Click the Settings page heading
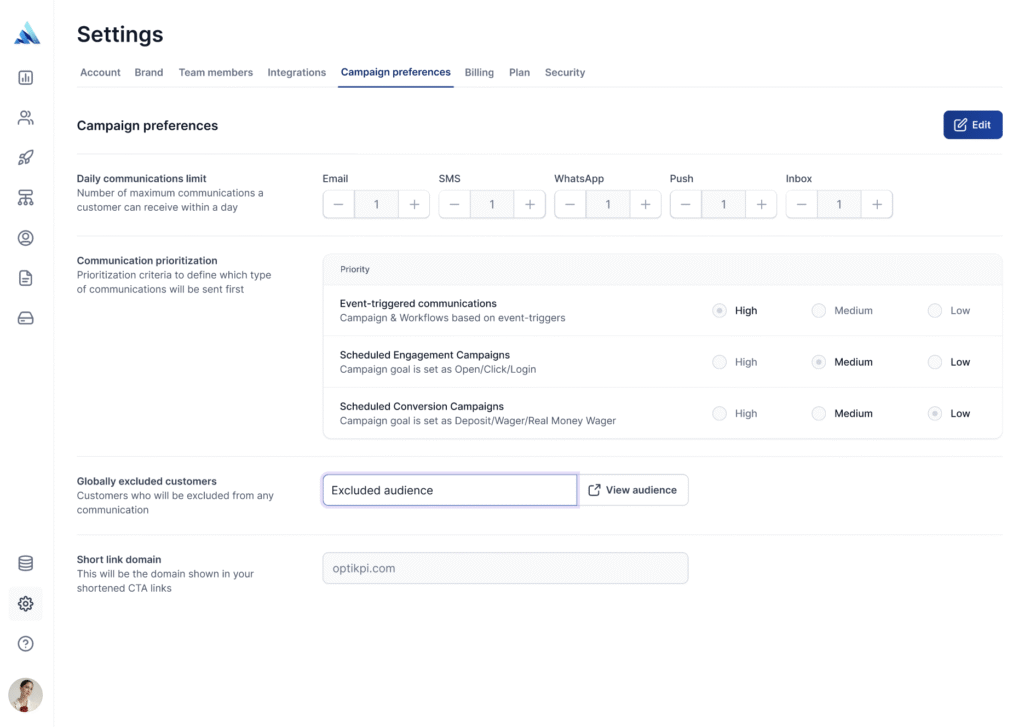 click(120, 34)
